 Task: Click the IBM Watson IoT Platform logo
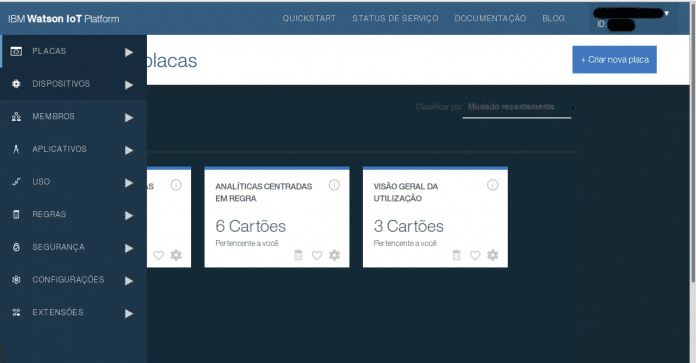63,19
